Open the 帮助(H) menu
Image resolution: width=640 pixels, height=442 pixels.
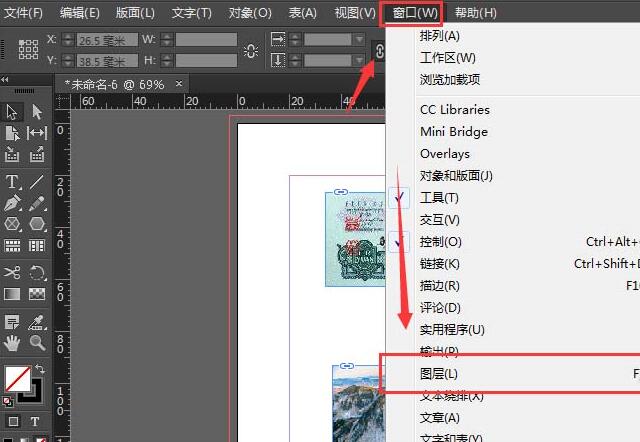[476, 13]
